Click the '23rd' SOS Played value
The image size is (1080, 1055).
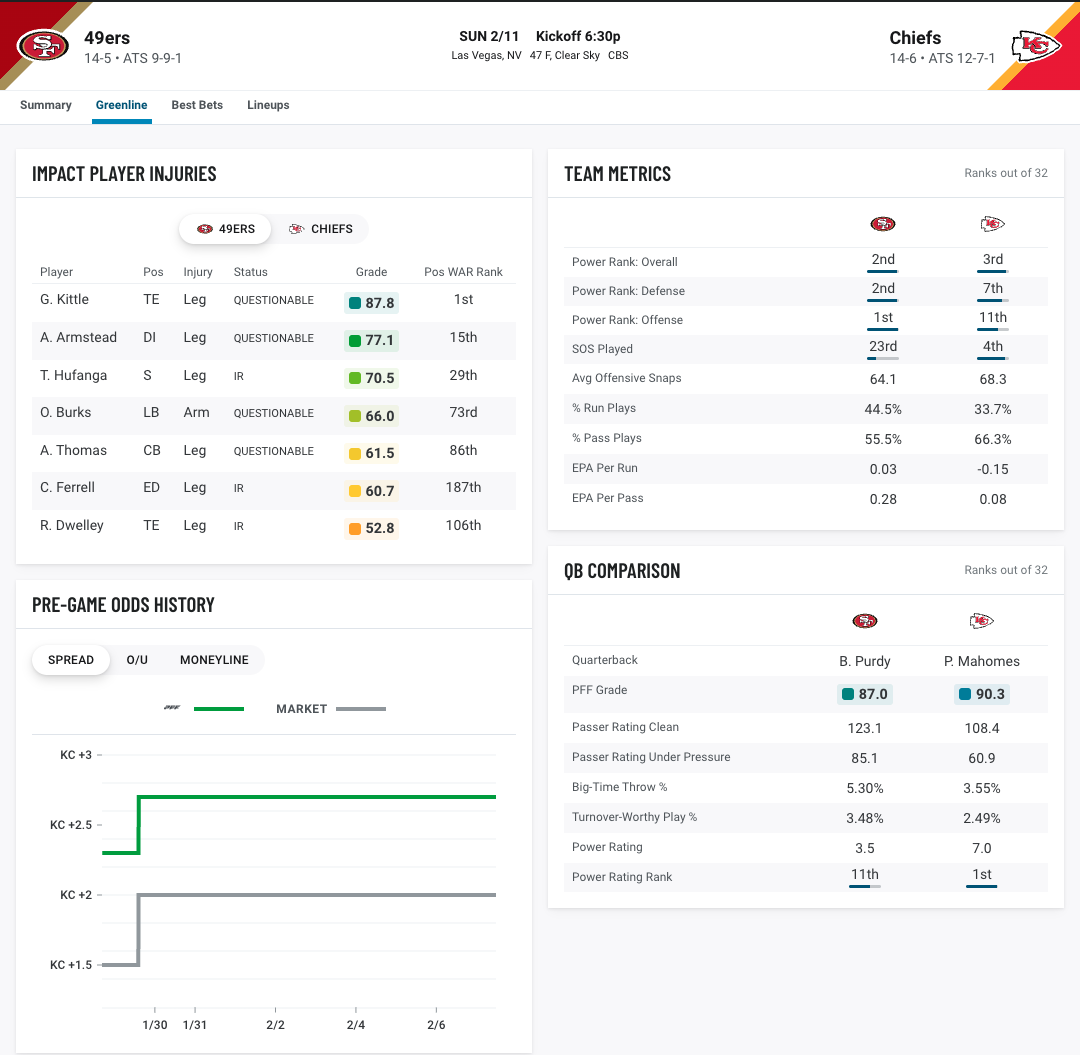point(882,346)
